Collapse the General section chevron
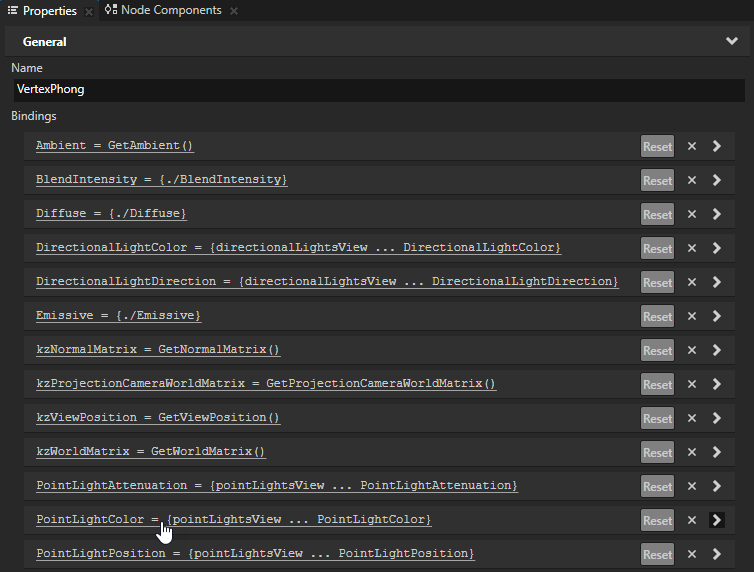 pyautogui.click(x=732, y=42)
